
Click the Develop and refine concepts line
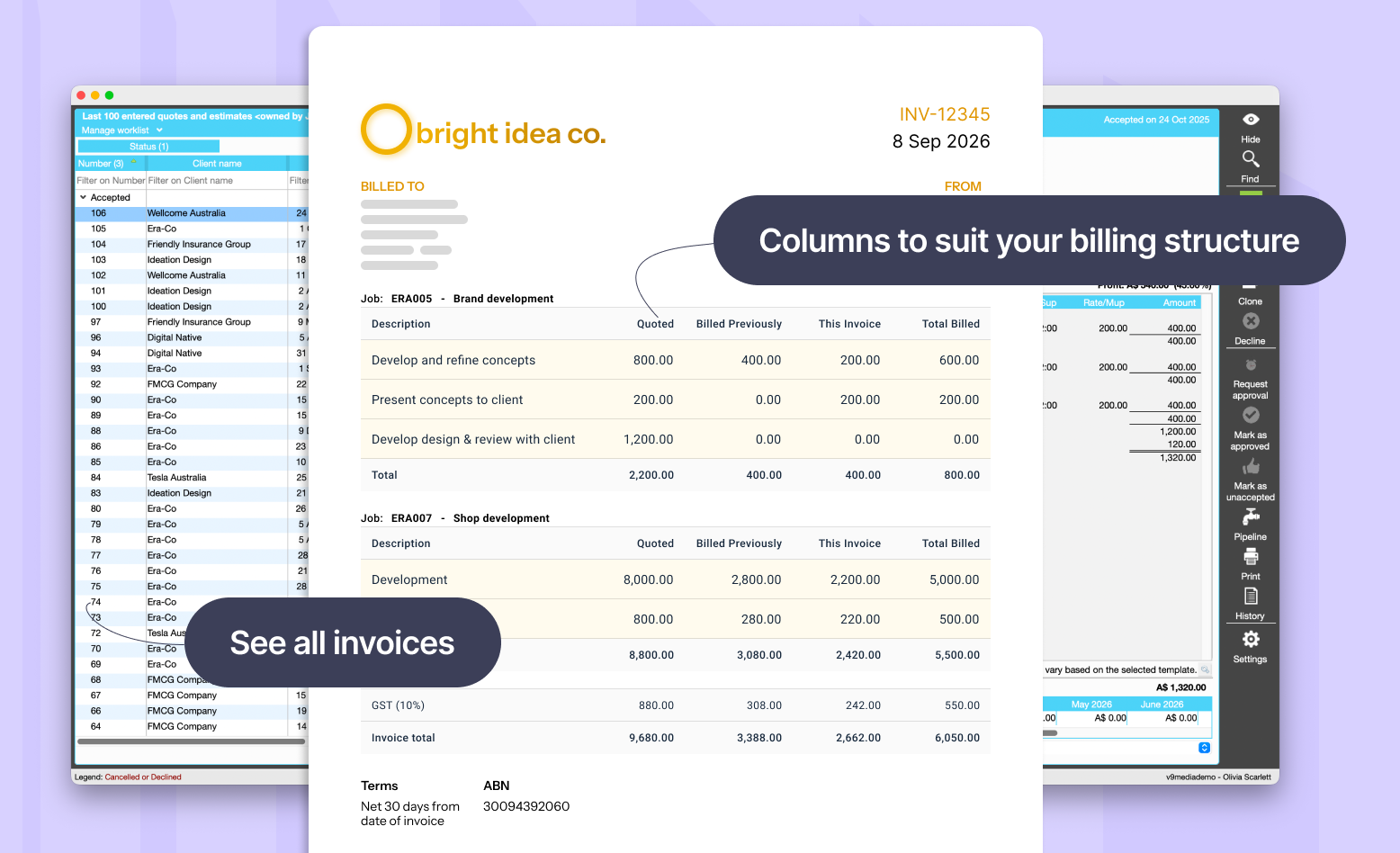pyautogui.click(x=676, y=360)
